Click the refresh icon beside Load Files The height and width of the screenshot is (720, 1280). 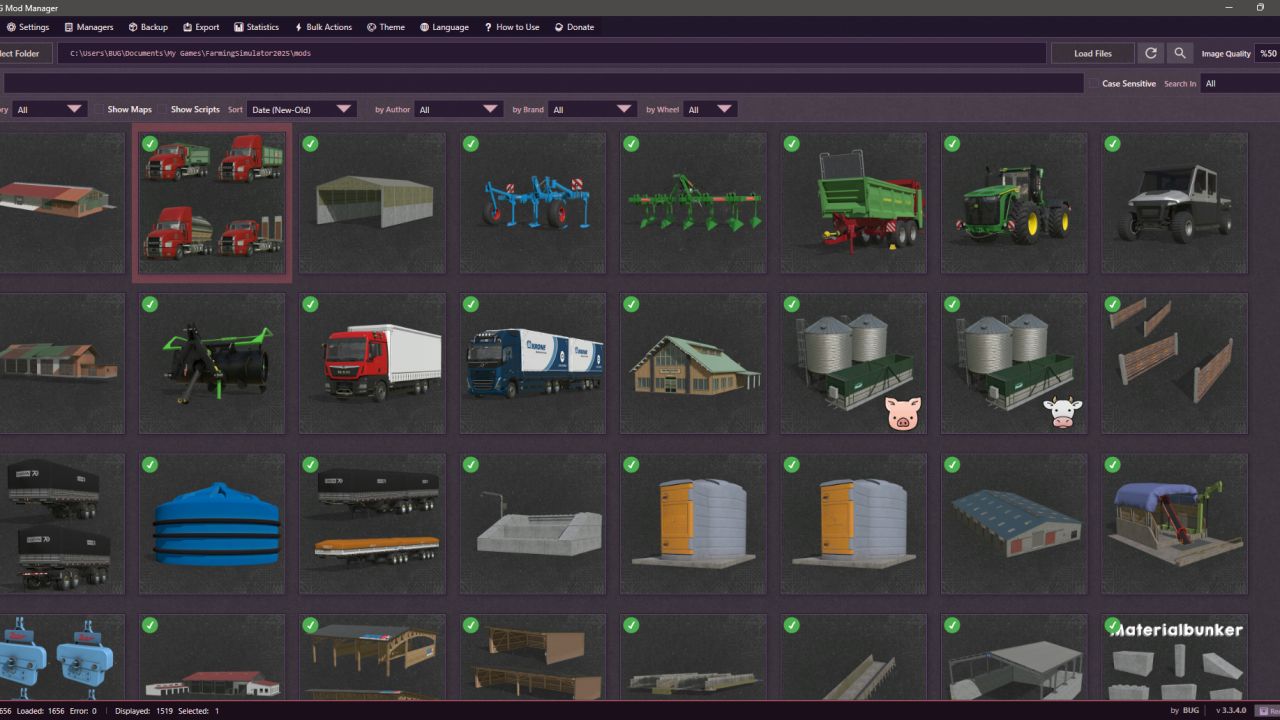click(x=1151, y=53)
